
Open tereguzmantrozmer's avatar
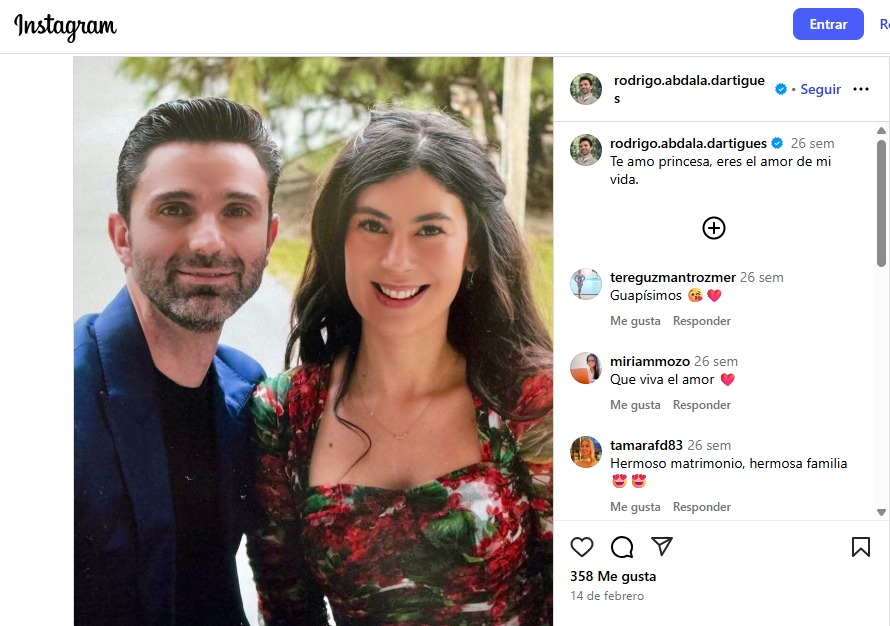(586, 284)
